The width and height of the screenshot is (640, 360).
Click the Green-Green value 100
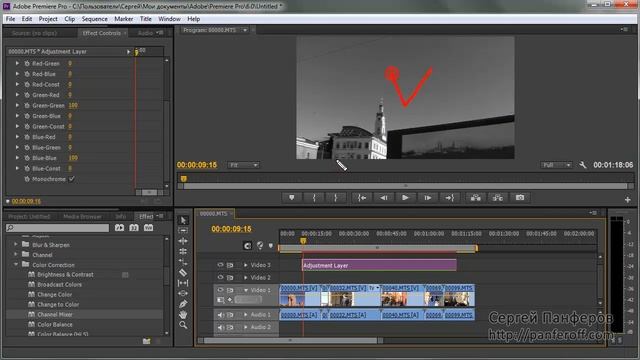(73, 105)
